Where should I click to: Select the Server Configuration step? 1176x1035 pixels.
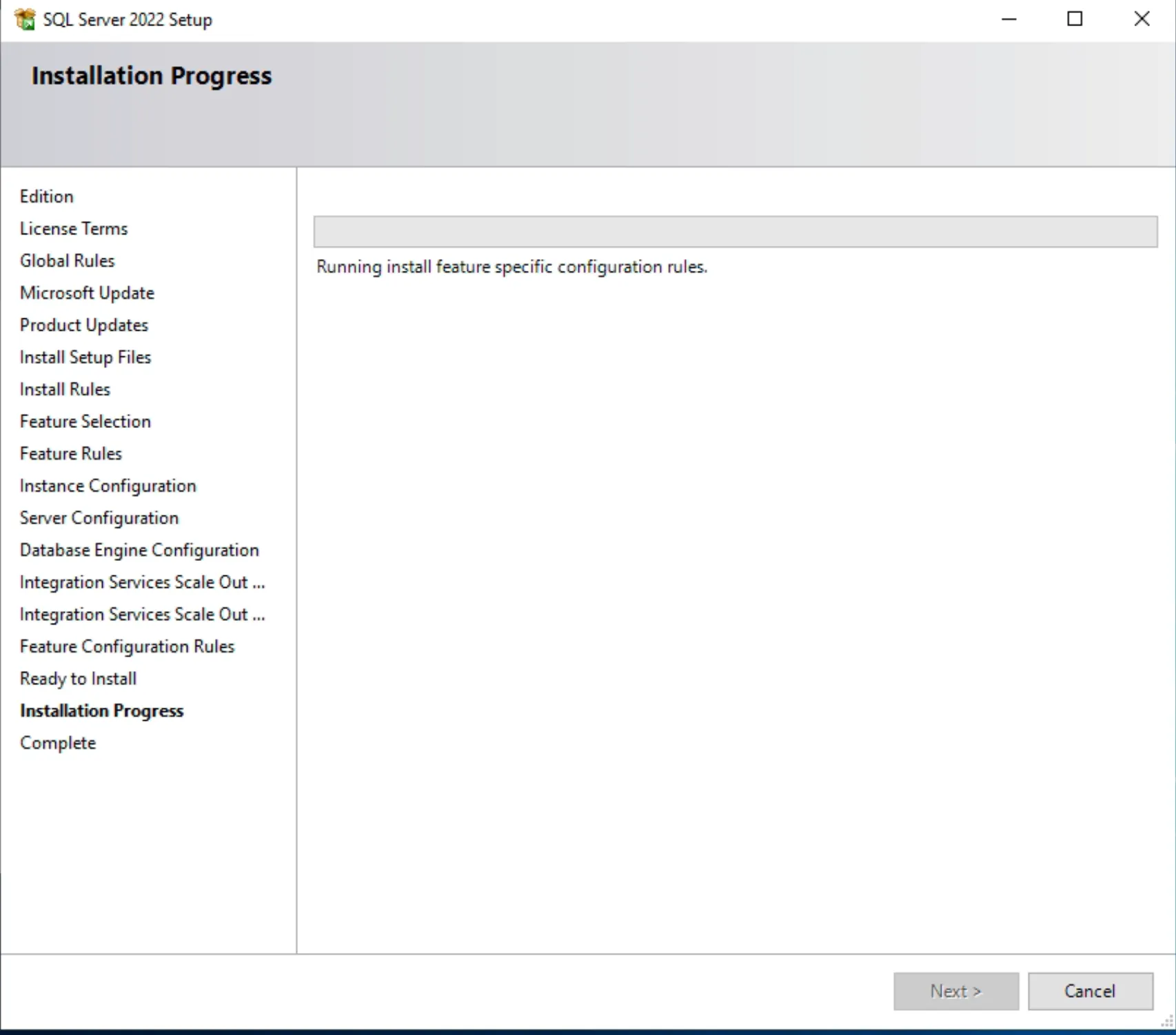coord(99,518)
